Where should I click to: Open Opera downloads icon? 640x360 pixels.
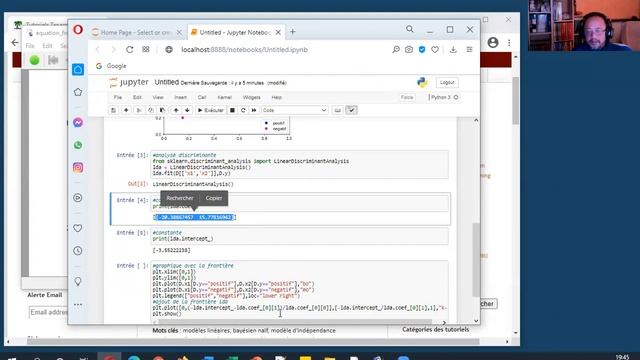click(453, 50)
